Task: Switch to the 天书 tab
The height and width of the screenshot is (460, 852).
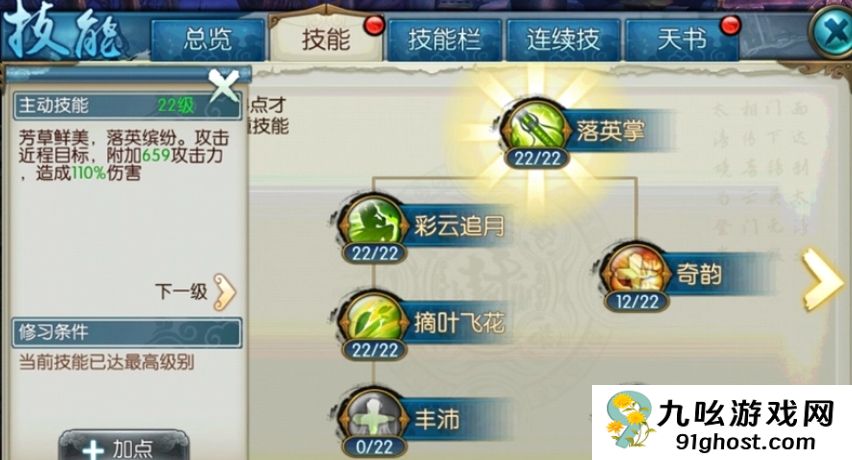Action: 682,40
